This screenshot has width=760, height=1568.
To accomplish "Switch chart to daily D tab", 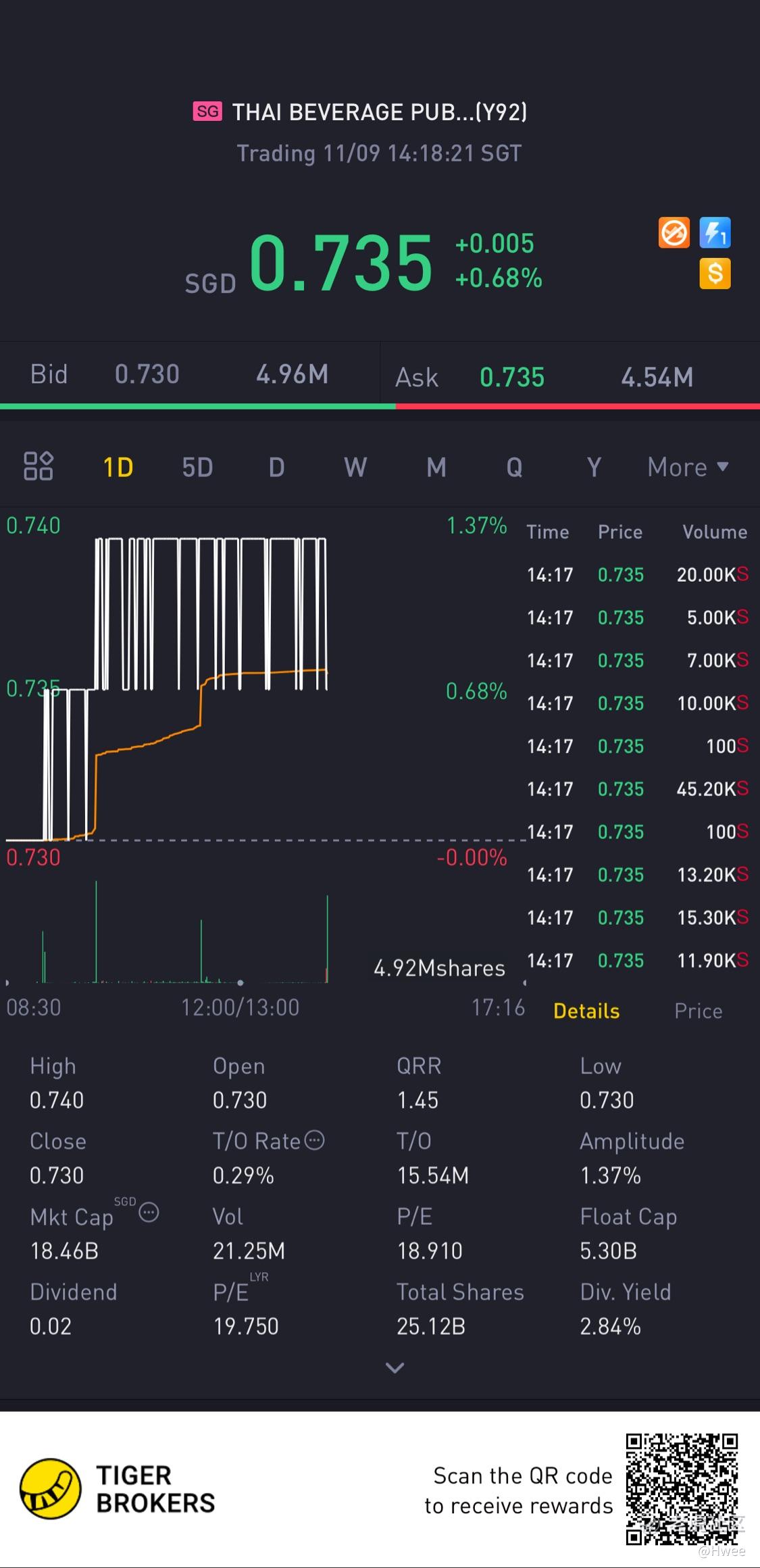I will pyautogui.click(x=276, y=467).
